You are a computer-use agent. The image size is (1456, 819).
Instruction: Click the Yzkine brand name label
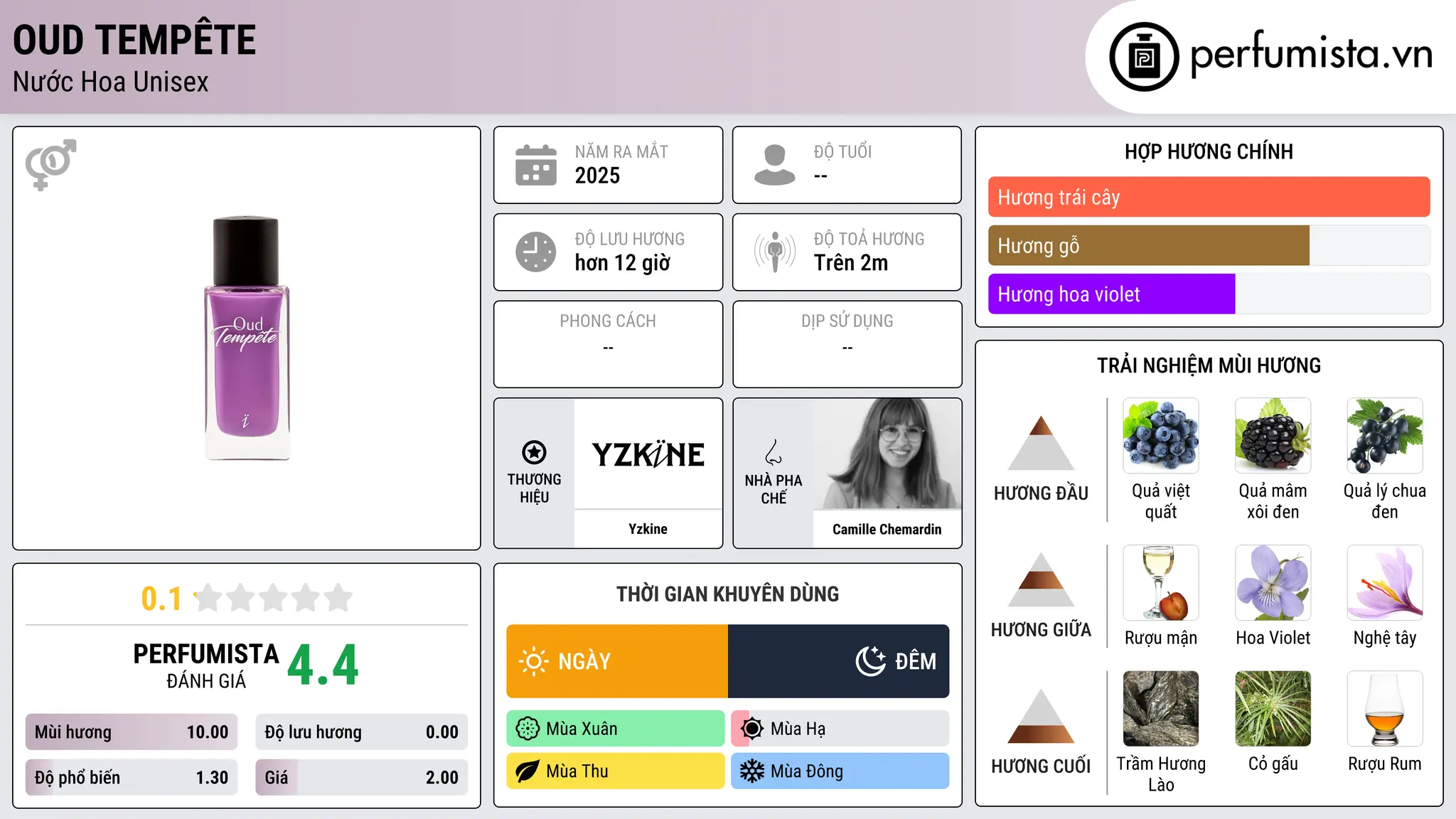[x=648, y=529]
